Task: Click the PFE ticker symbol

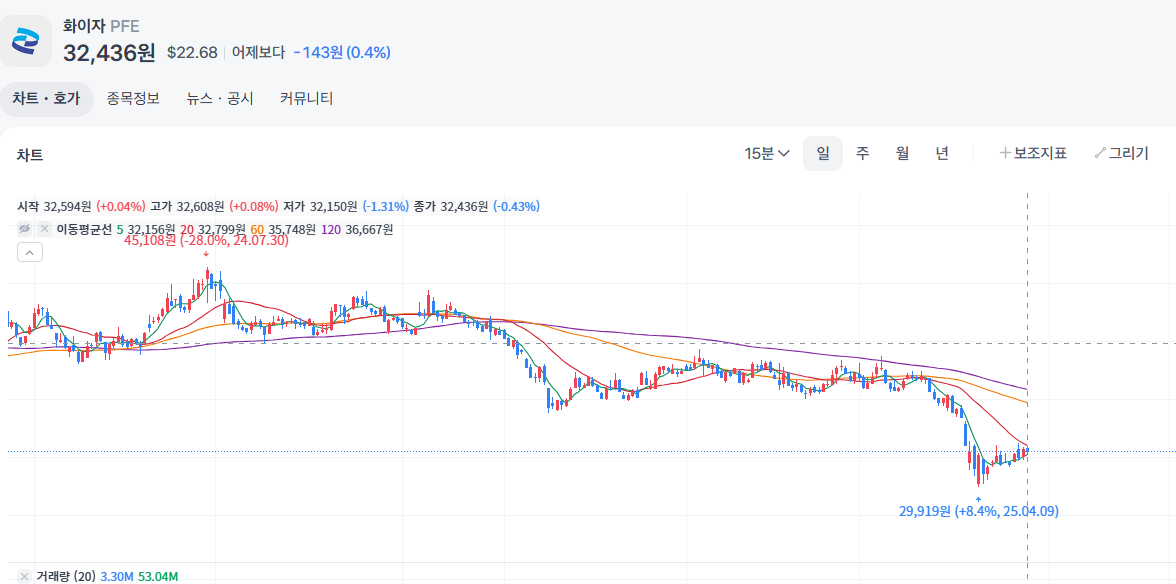Action: pos(124,28)
